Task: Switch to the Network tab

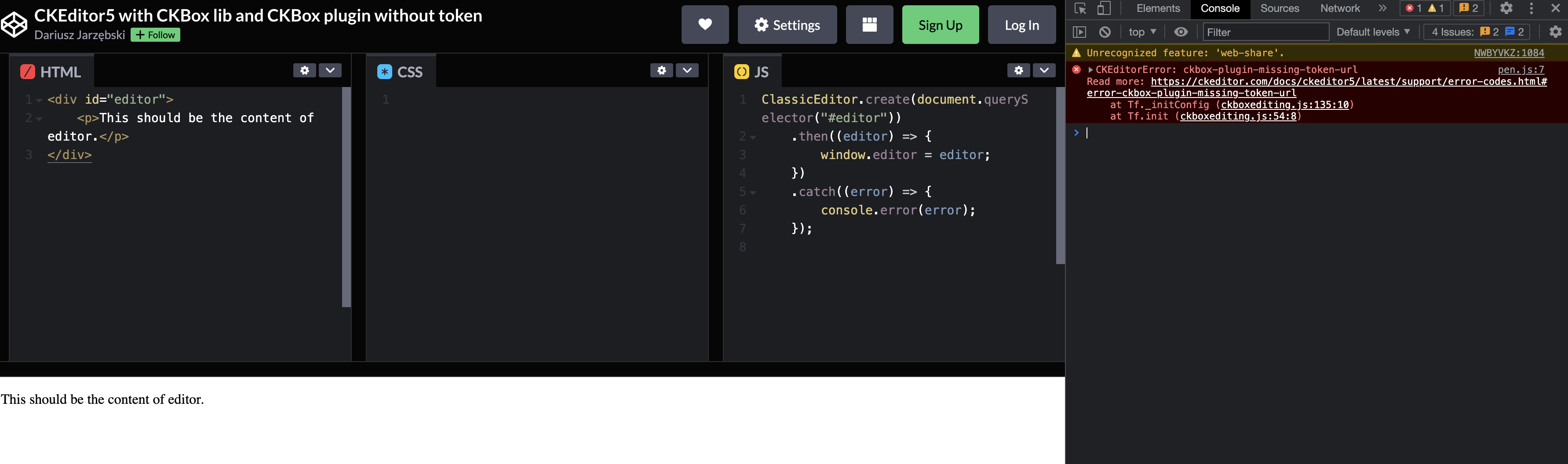Action: [x=1339, y=8]
